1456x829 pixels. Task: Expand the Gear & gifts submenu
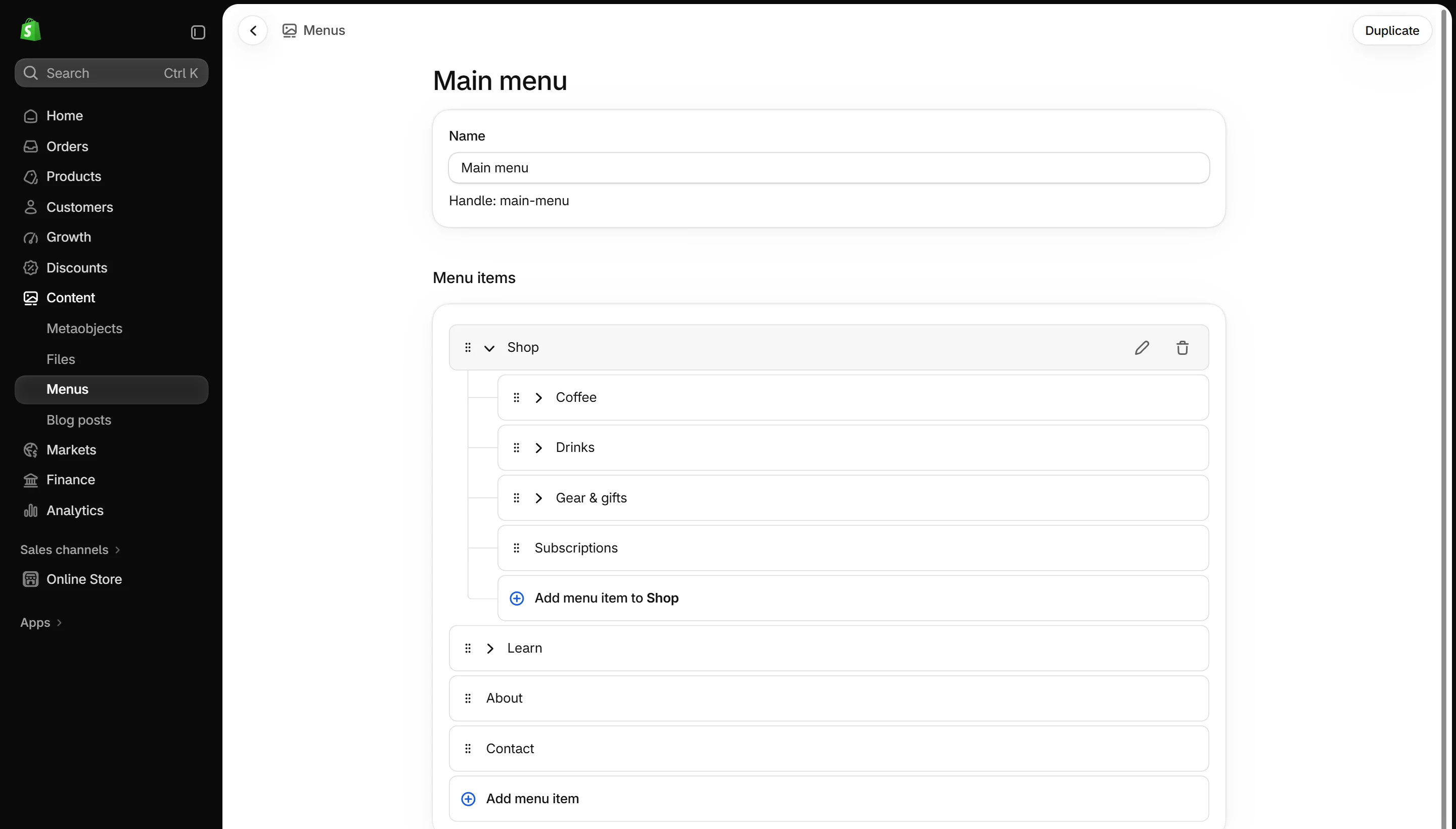tap(538, 497)
